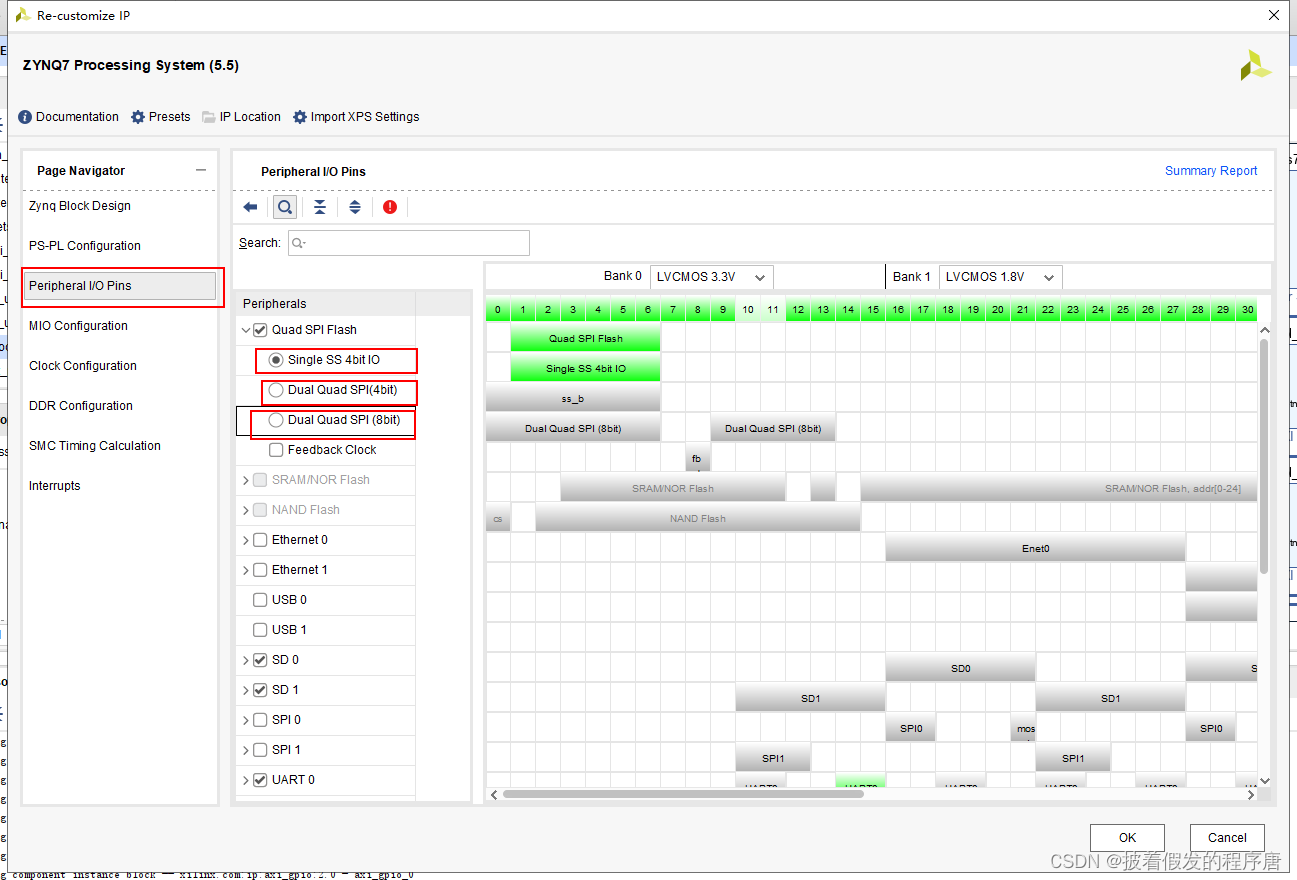Open the Presets gear menu

138,117
